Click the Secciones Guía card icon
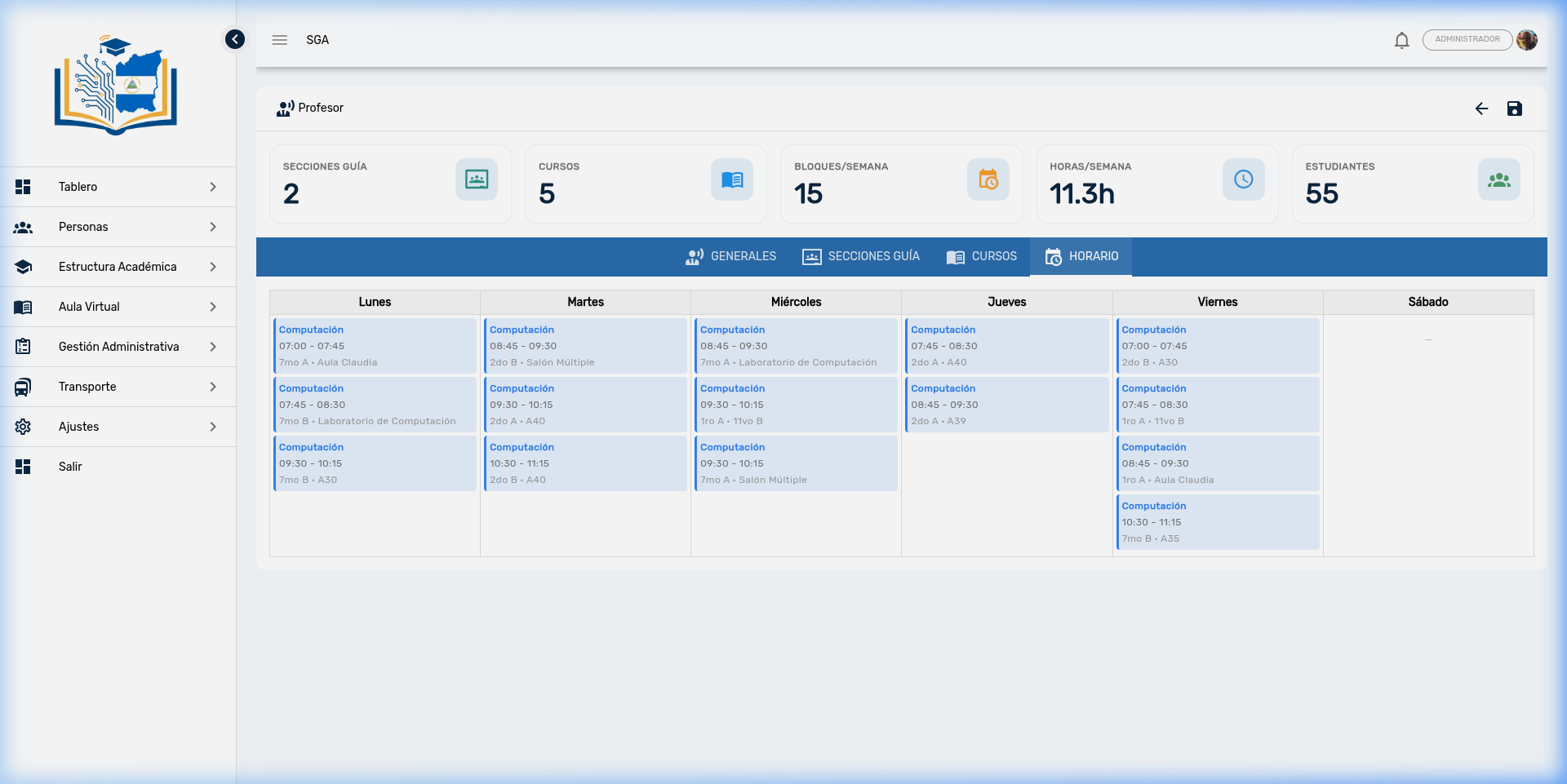 (x=477, y=179)
